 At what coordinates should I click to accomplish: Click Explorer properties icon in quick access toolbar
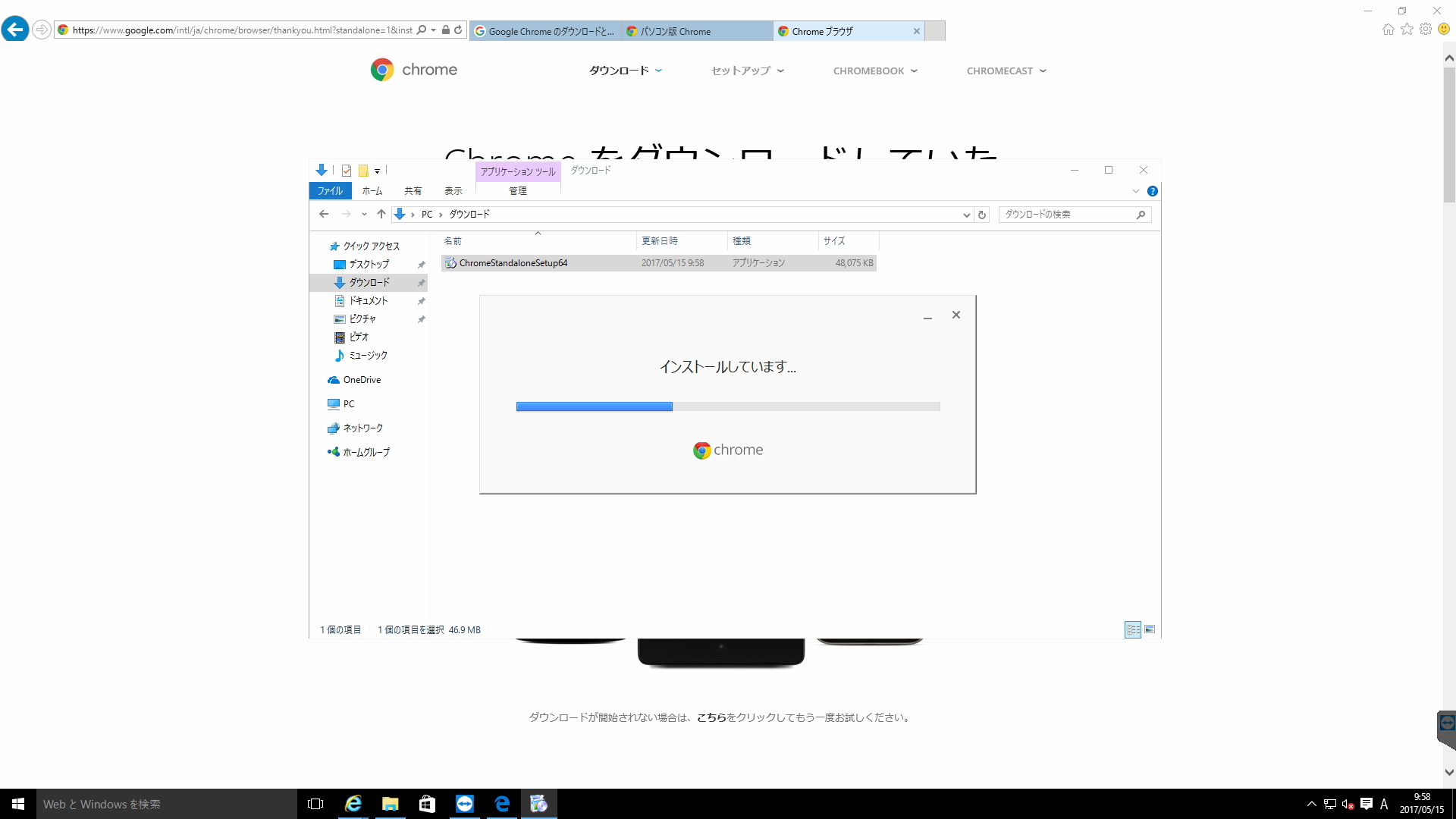347,171
